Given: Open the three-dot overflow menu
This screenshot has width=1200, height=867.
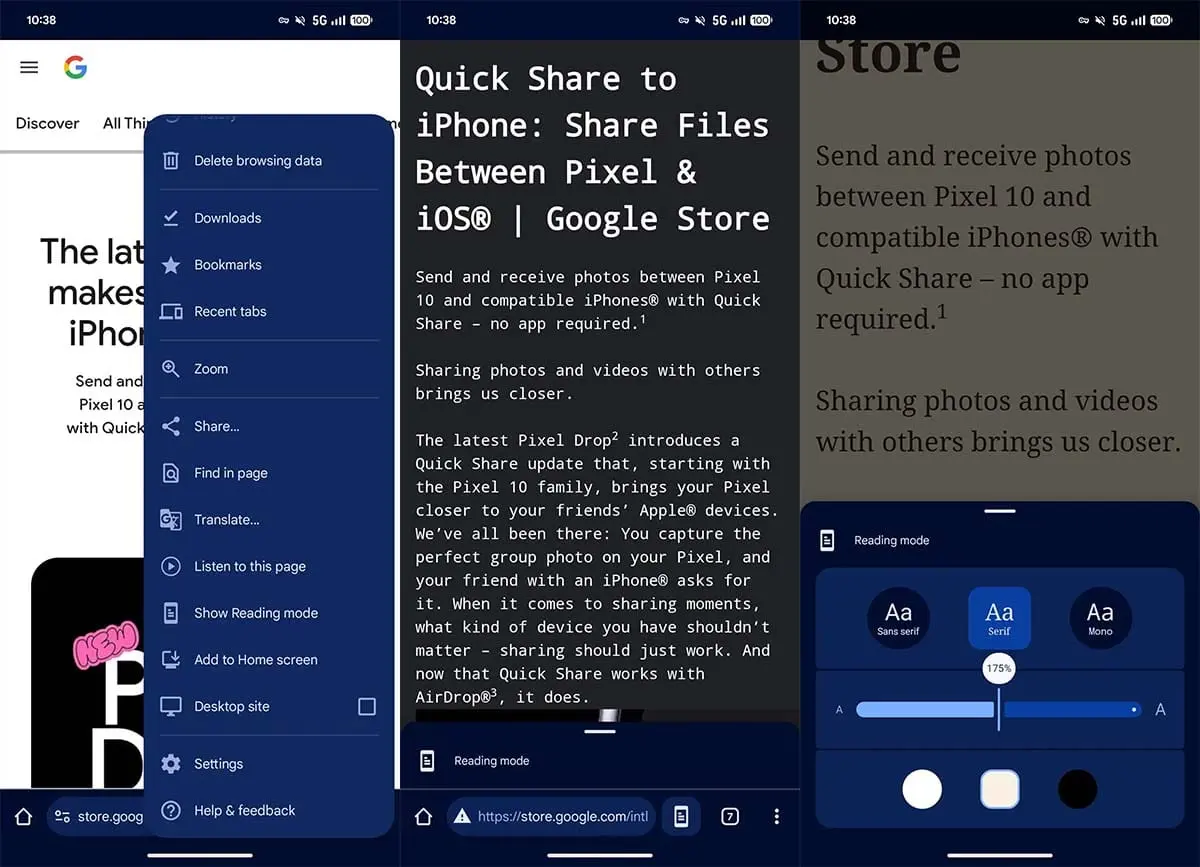Looking at the screenshot, I should (x=777, y=816).
